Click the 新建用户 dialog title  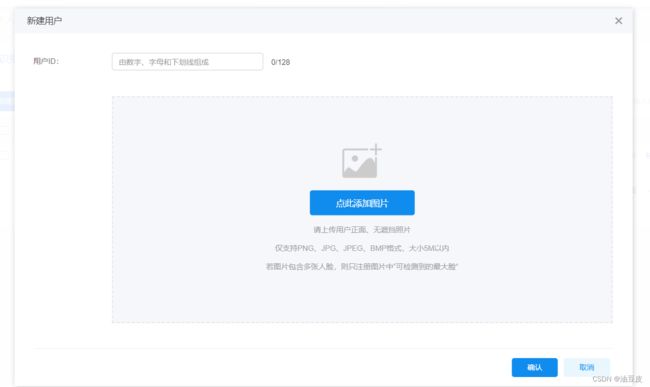coord(44,21)
